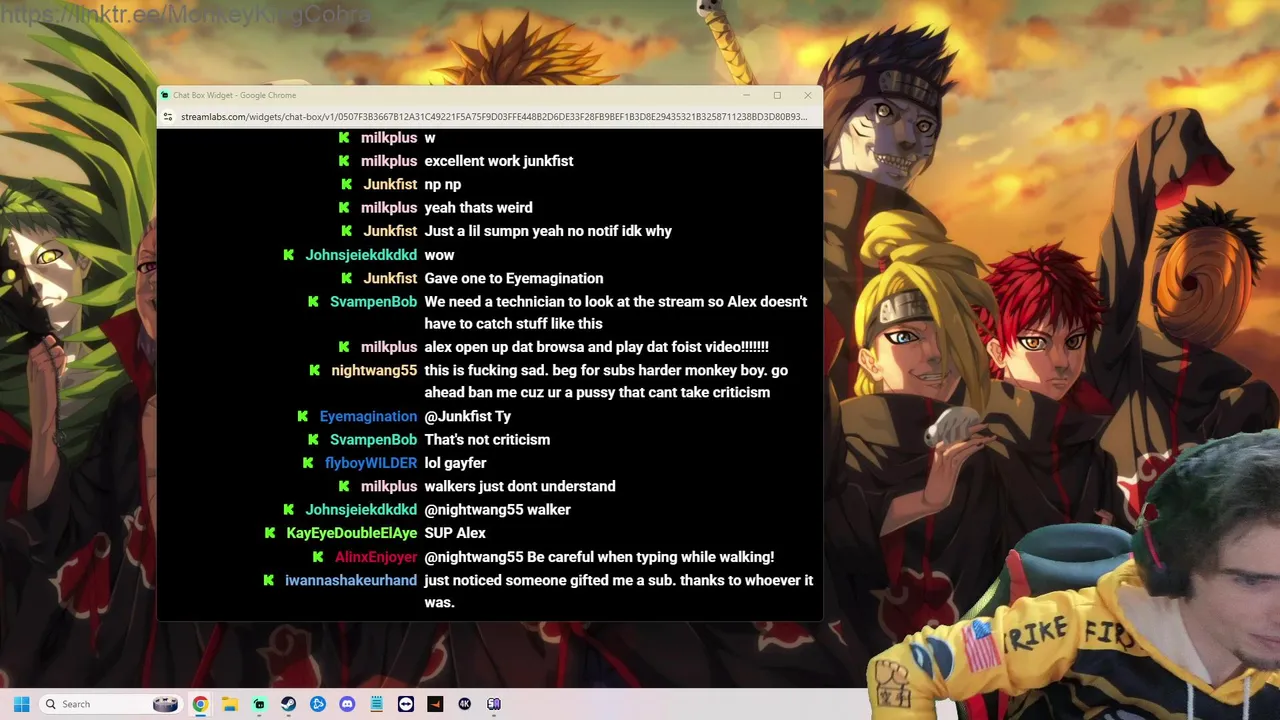Close the Chat Box Widget window
The width and height of the screenshot is (1280, 720).
click(808, 95)
